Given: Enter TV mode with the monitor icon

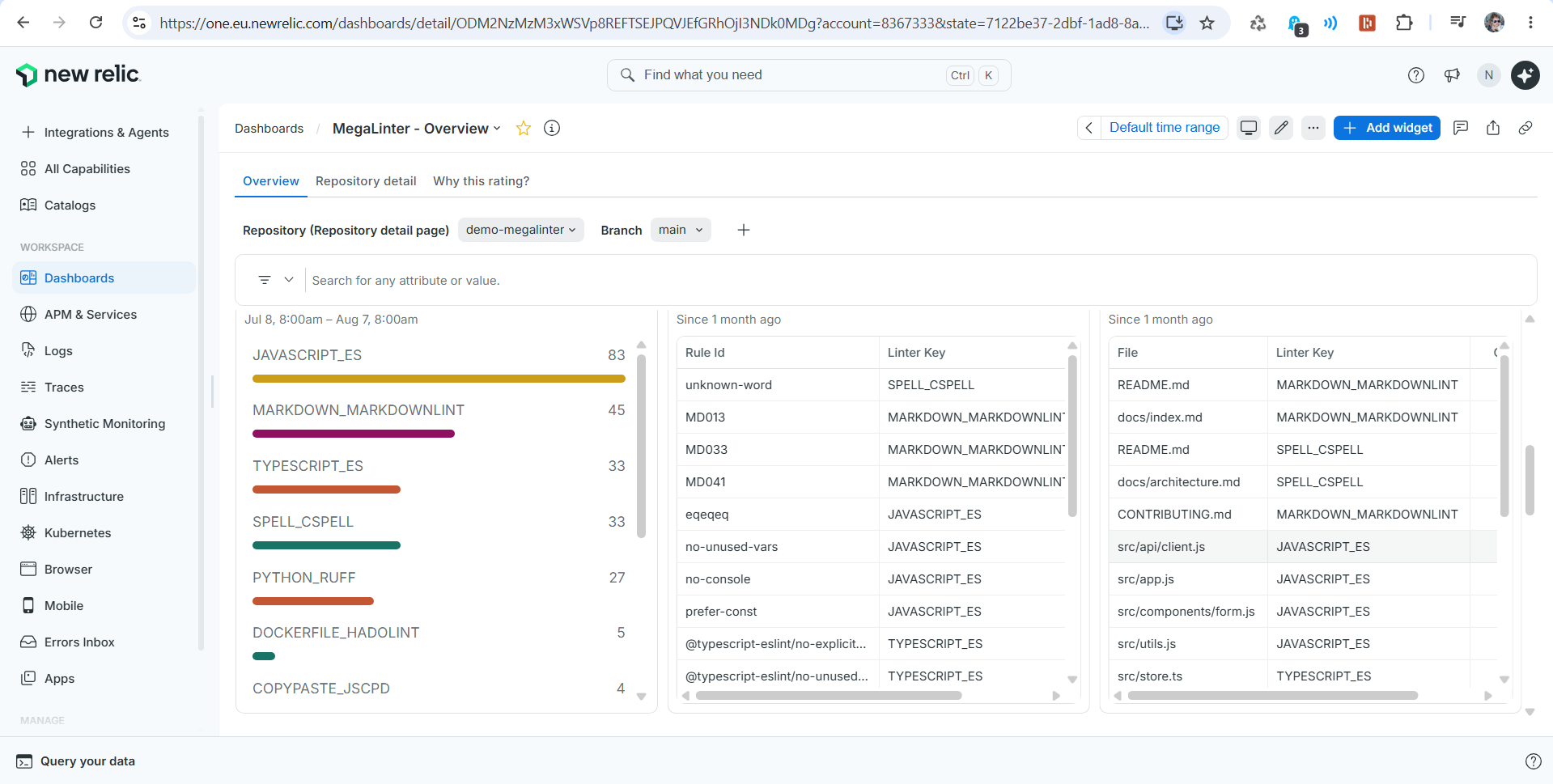Looking at the screenshot, I should pyautogui.click(x=1249, y=128).
